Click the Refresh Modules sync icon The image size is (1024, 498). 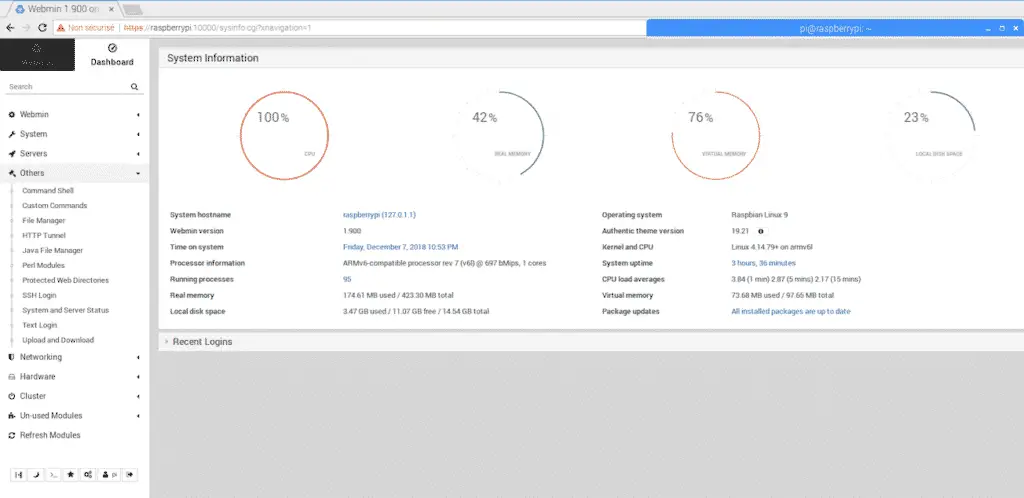pos(12,435)
